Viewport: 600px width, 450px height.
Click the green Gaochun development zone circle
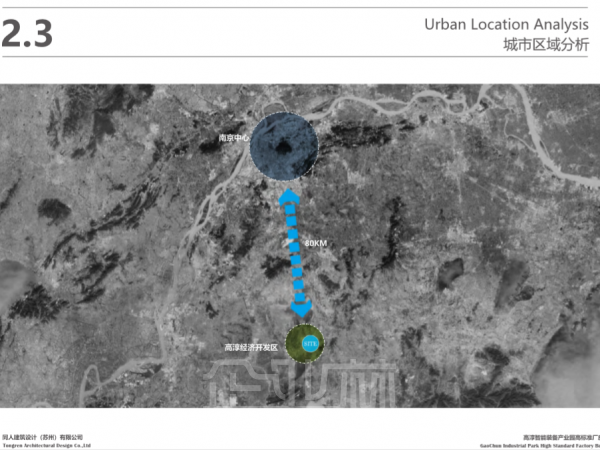[x=305, y=343]
